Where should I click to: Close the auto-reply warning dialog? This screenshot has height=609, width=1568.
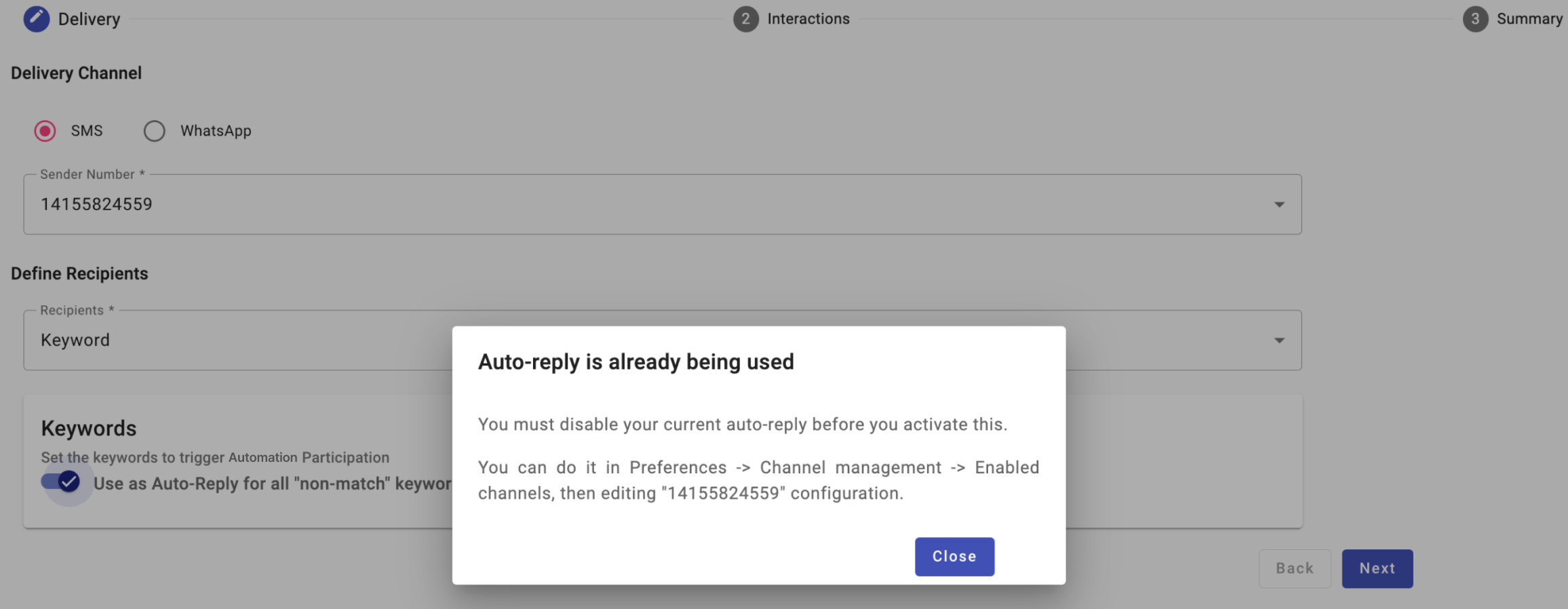coord(954,557)
